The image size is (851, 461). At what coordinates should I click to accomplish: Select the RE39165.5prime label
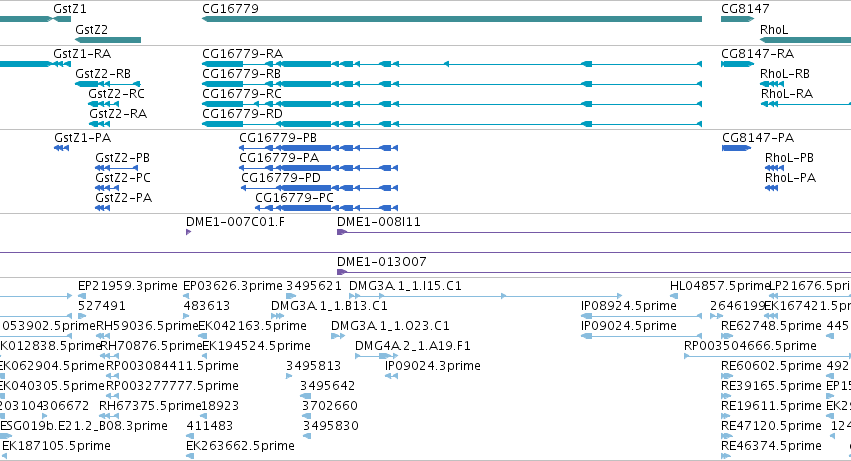point(771,387)
